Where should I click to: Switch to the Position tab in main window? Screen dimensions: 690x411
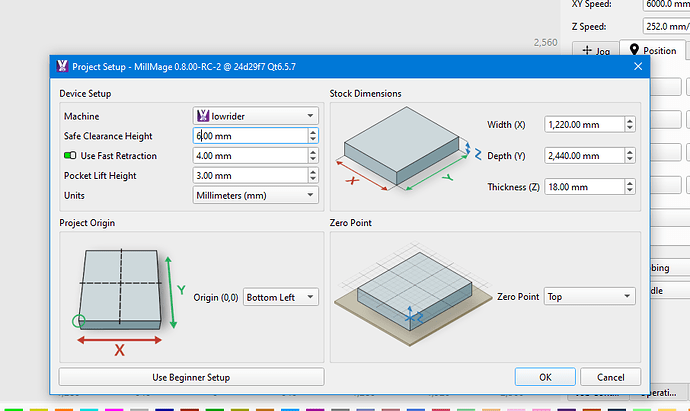tap(652, 50)
